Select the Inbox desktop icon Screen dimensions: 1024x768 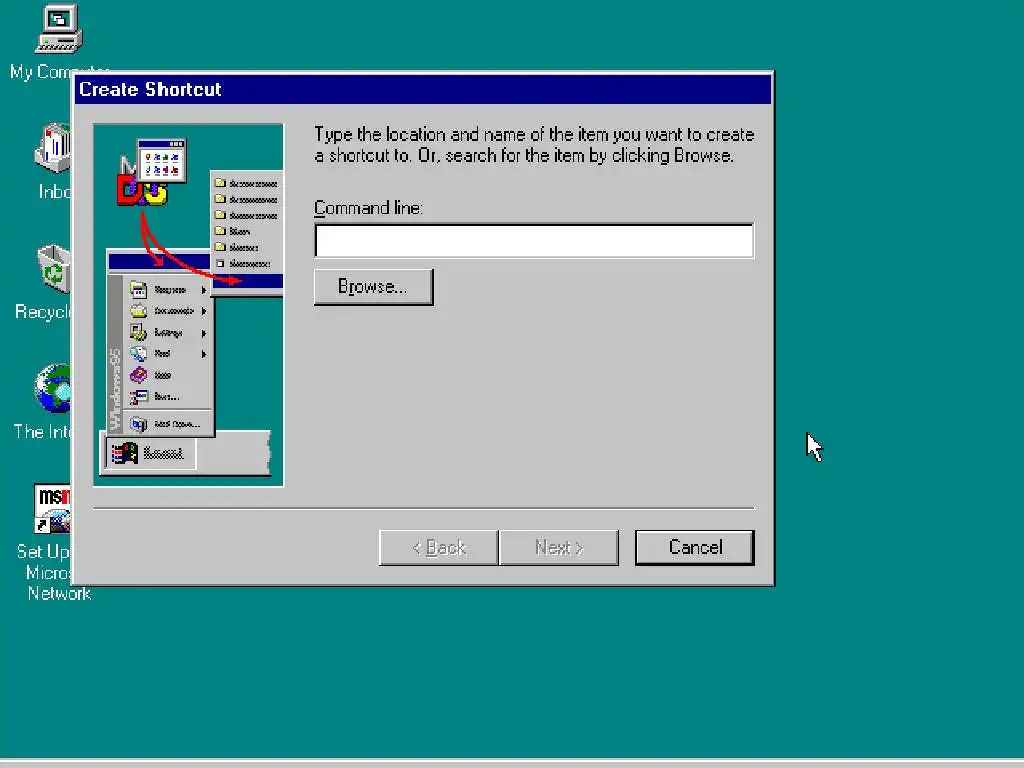[52, 148]
